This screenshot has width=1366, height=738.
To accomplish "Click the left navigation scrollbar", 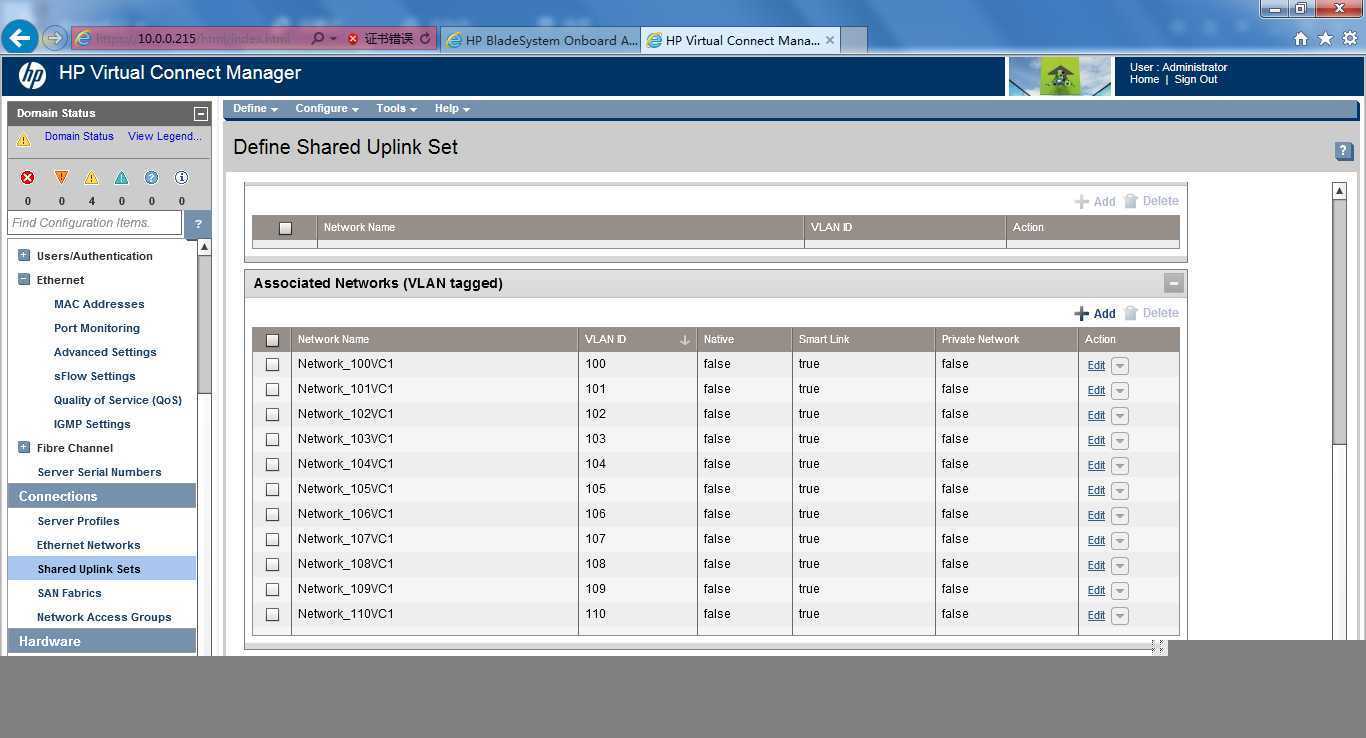I will (204, 325).
